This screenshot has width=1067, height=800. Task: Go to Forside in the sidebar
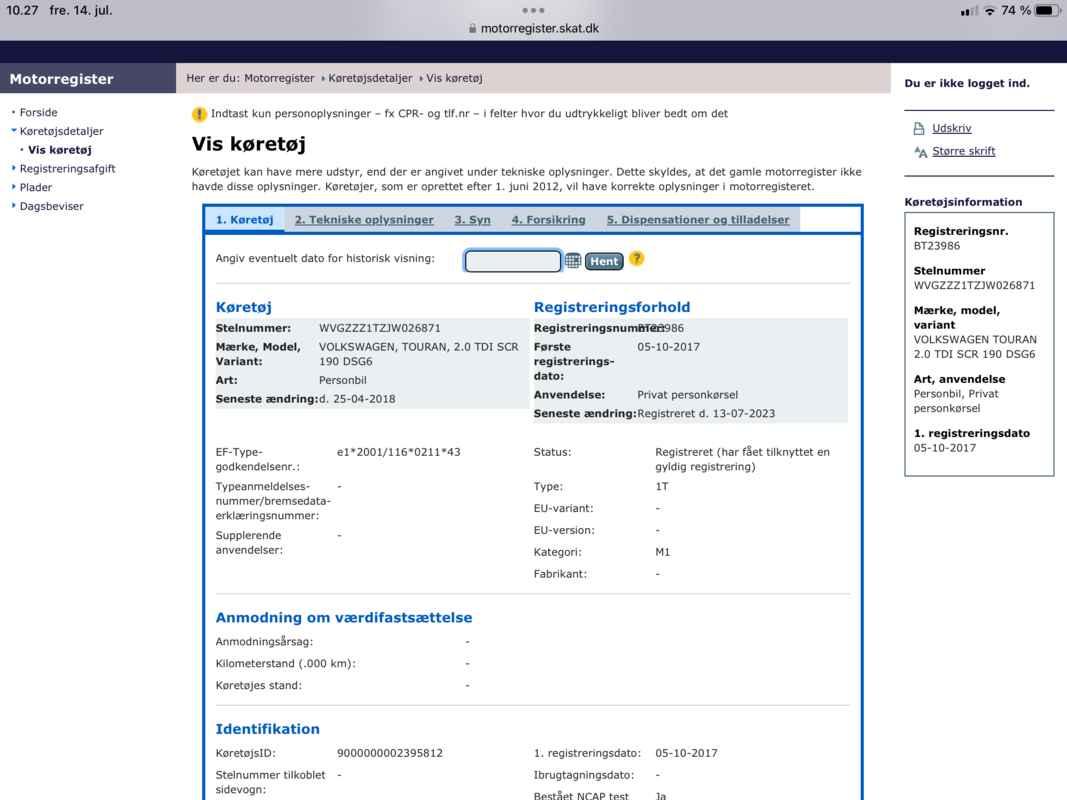[38, 113]
